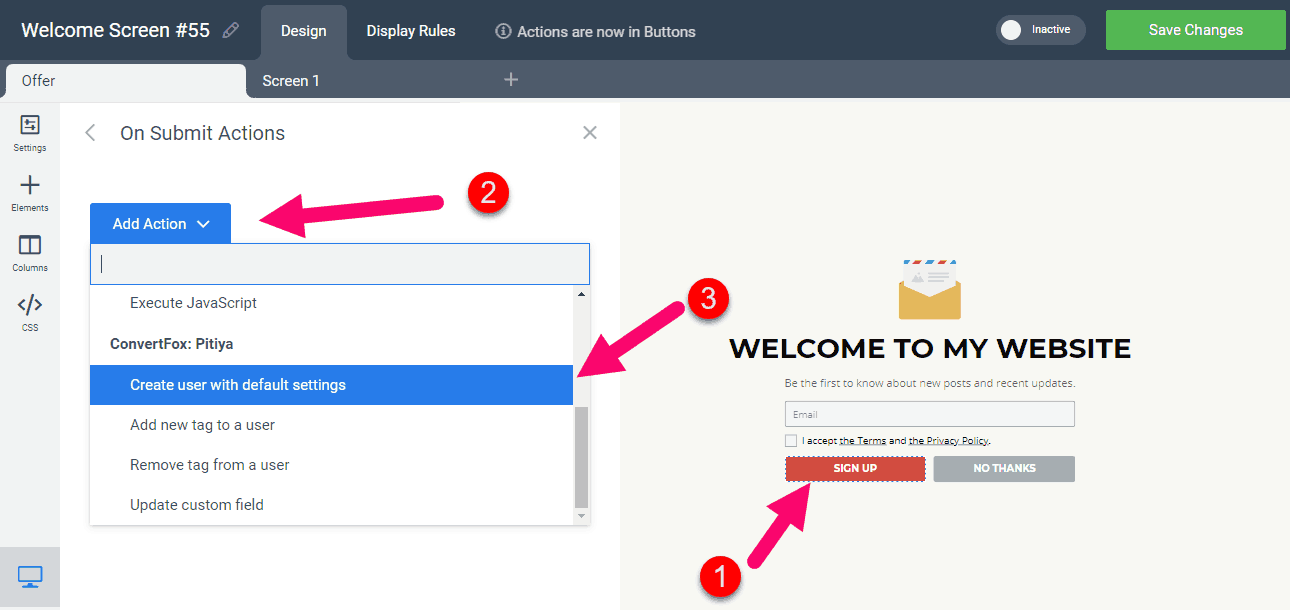The image size is (1290, 610).
Task: Open the Settings sidebar panel
Action: (30, 133)
